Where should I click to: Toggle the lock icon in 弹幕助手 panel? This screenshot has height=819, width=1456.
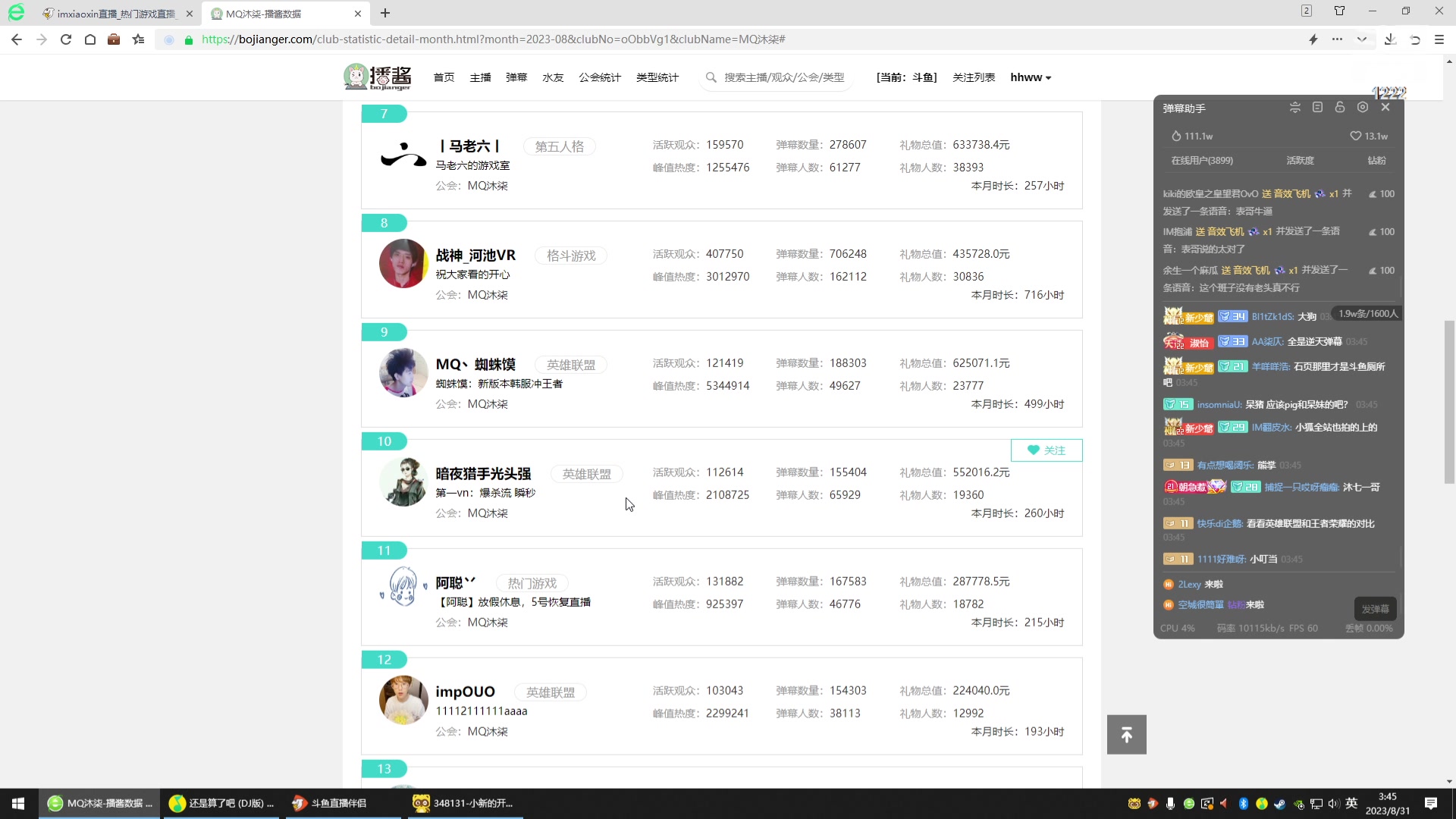click(1340, 108)
